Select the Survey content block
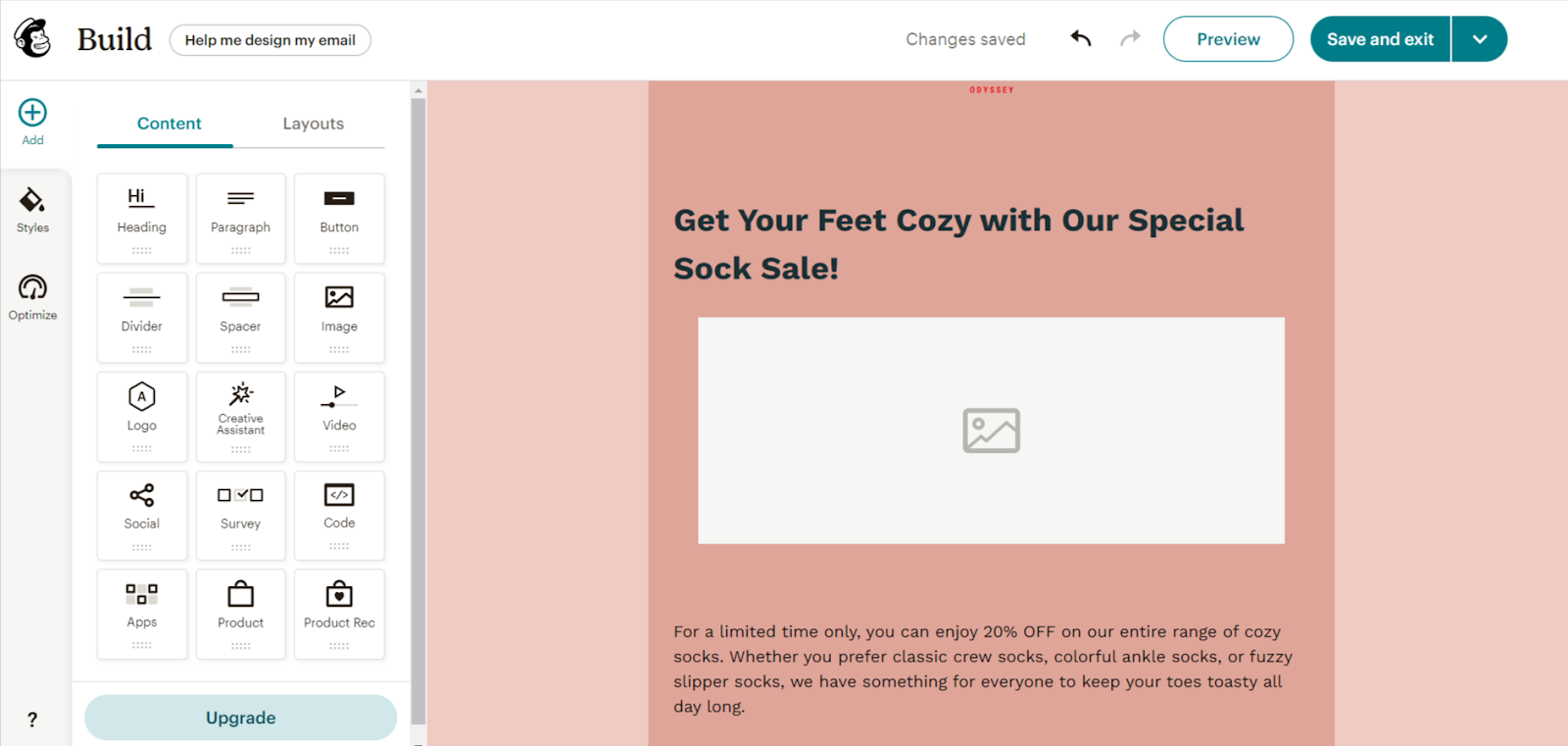The height and width of the screenshot is (746, 1568). (x=241, y=516)
